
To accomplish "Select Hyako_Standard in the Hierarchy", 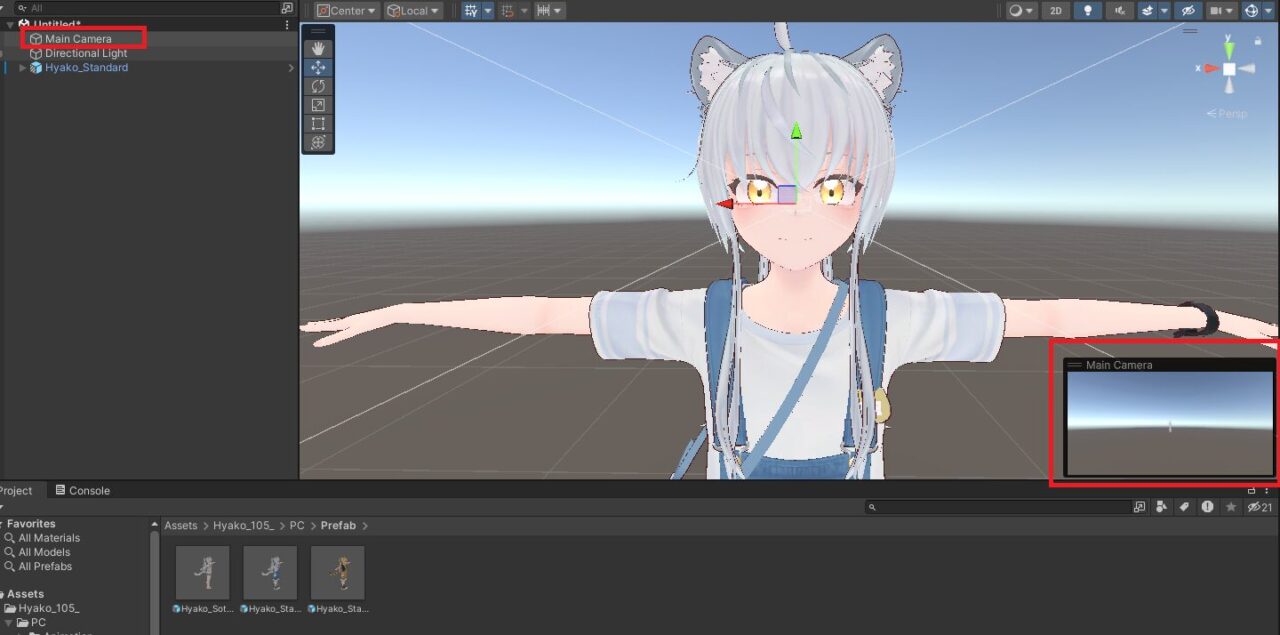I will tap(86, 68).
